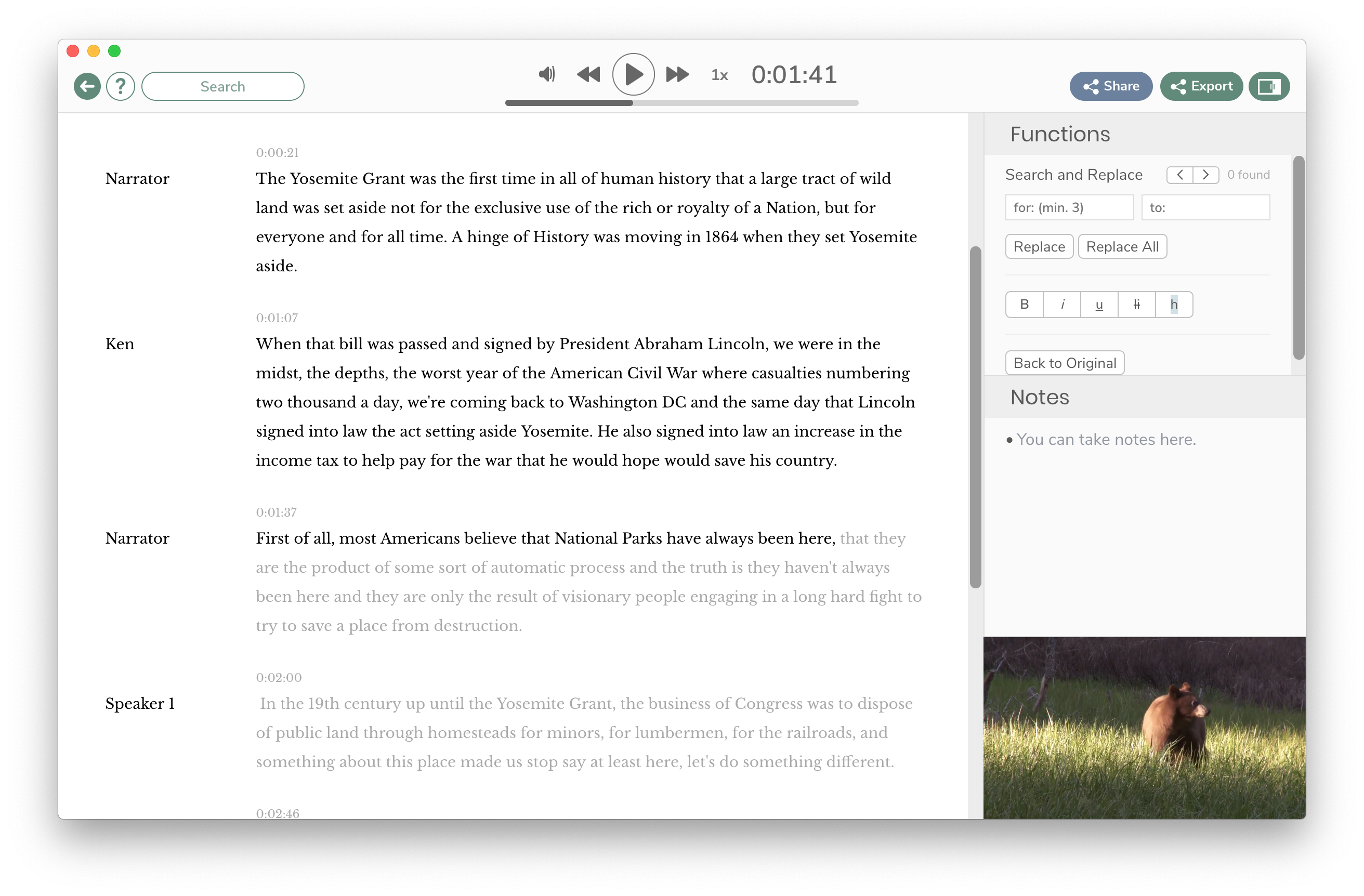
Task: Toggle bold formatting
Action: pos(1024,304)
